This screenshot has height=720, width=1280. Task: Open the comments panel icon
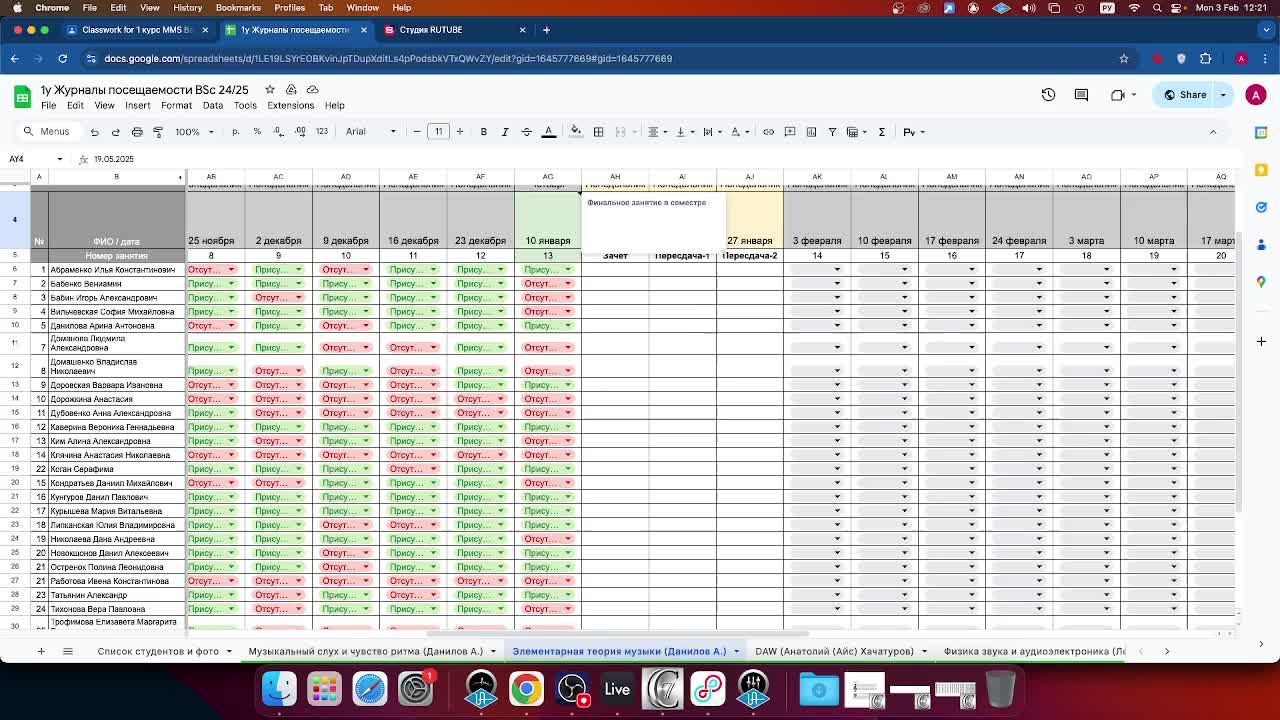point(1081,95)
